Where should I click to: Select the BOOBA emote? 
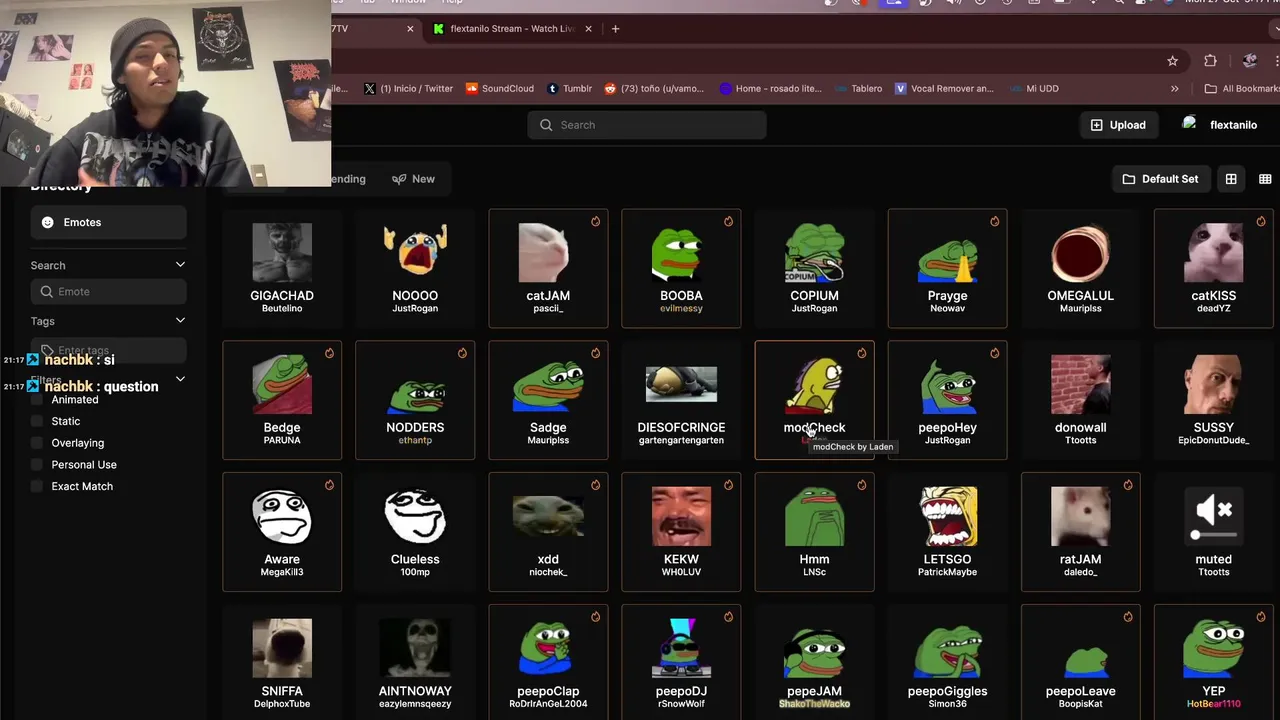(x=681, y=268)
